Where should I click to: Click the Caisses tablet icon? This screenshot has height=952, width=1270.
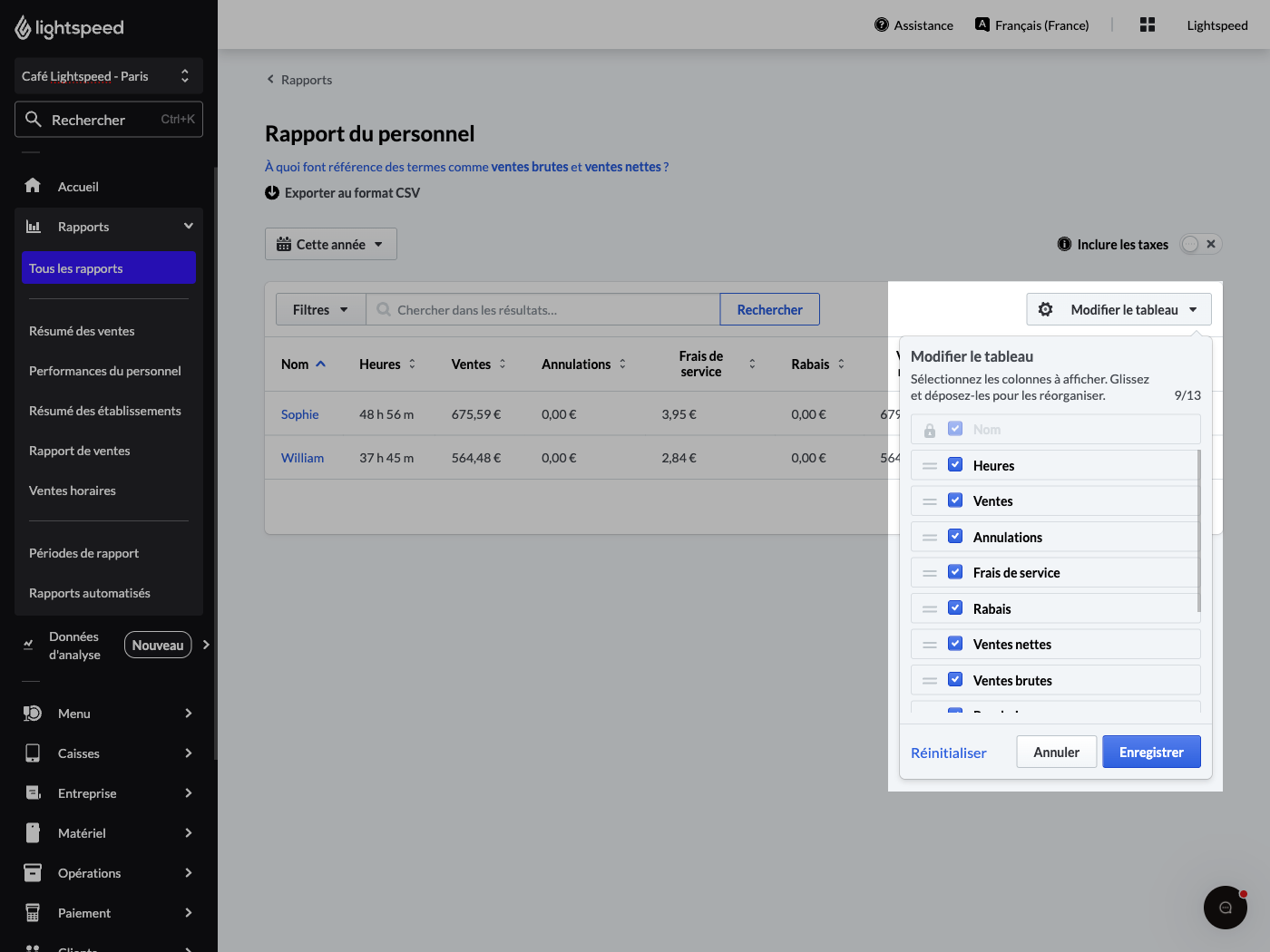33,753
